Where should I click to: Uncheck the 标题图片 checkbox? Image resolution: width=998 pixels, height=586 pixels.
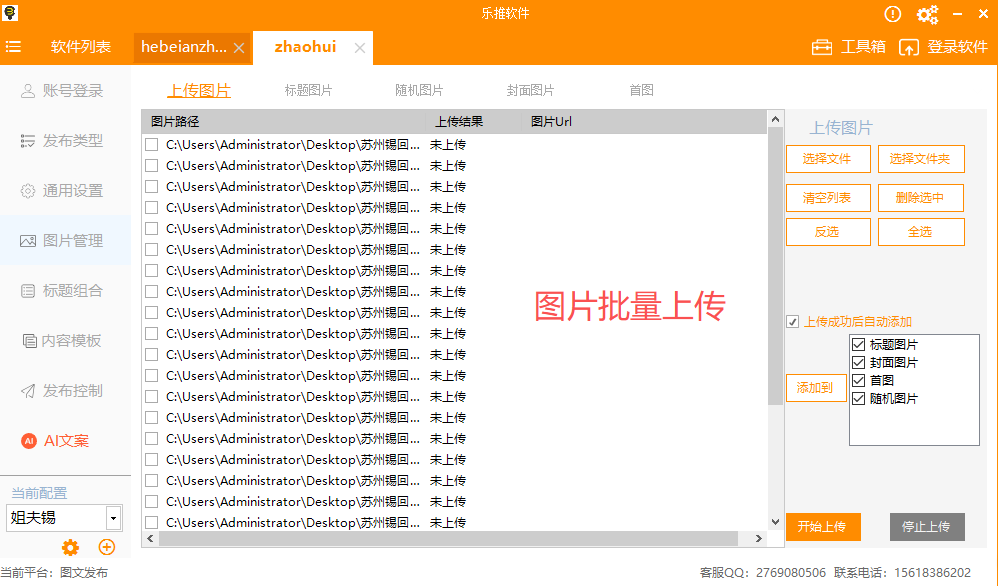[858, 344]
